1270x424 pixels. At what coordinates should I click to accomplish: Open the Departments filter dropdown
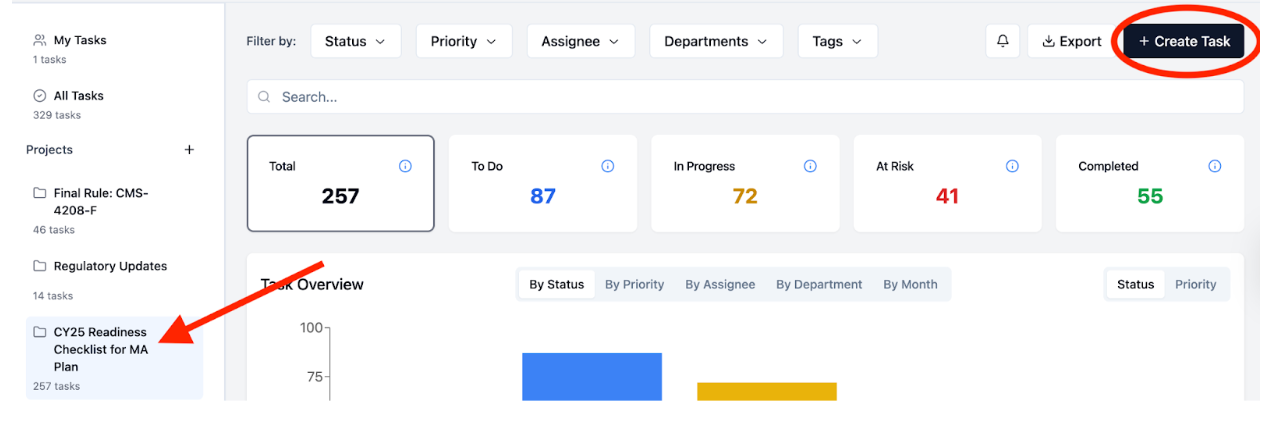(x=716, y=41)
